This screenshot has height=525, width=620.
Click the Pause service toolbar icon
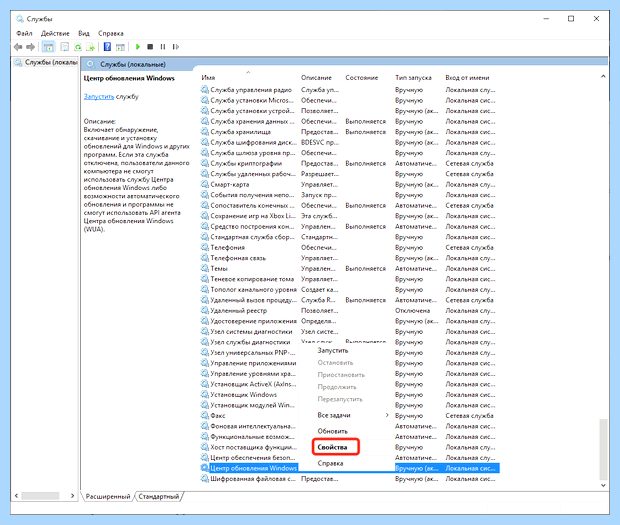pyautogui.click(x=163, y=47)
